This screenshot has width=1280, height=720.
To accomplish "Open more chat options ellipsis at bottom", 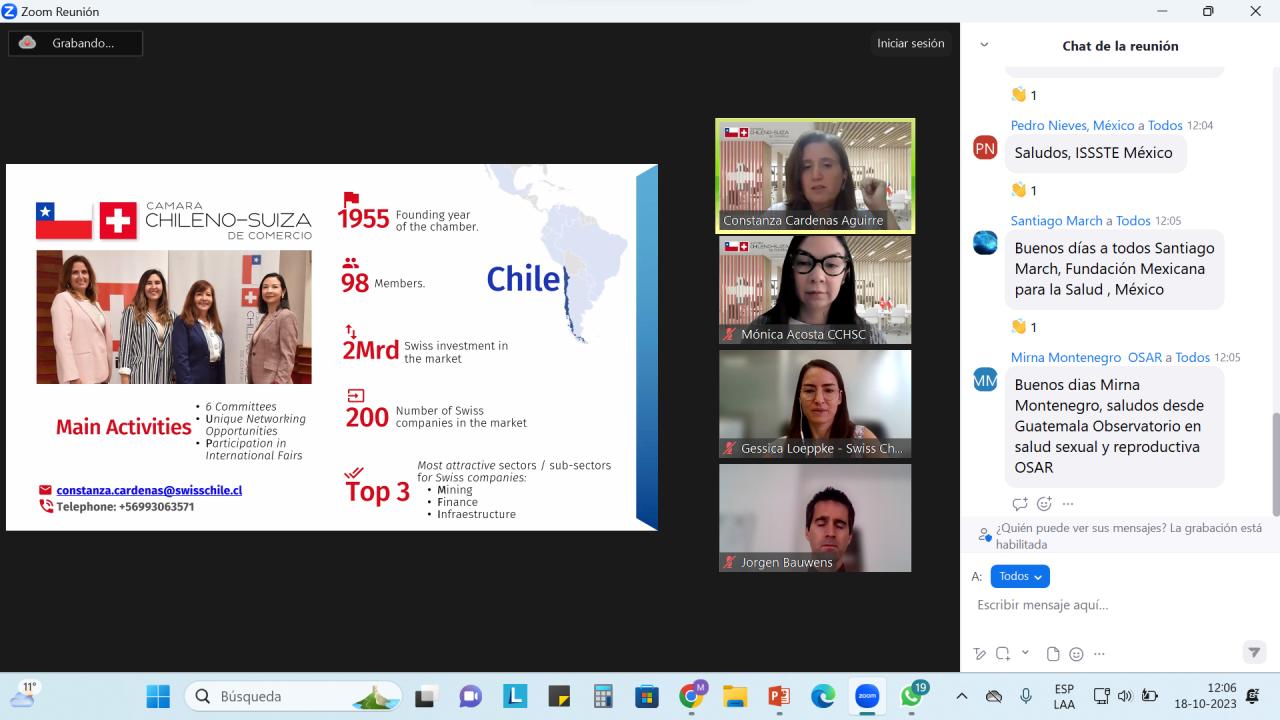I will [1099, 654].
